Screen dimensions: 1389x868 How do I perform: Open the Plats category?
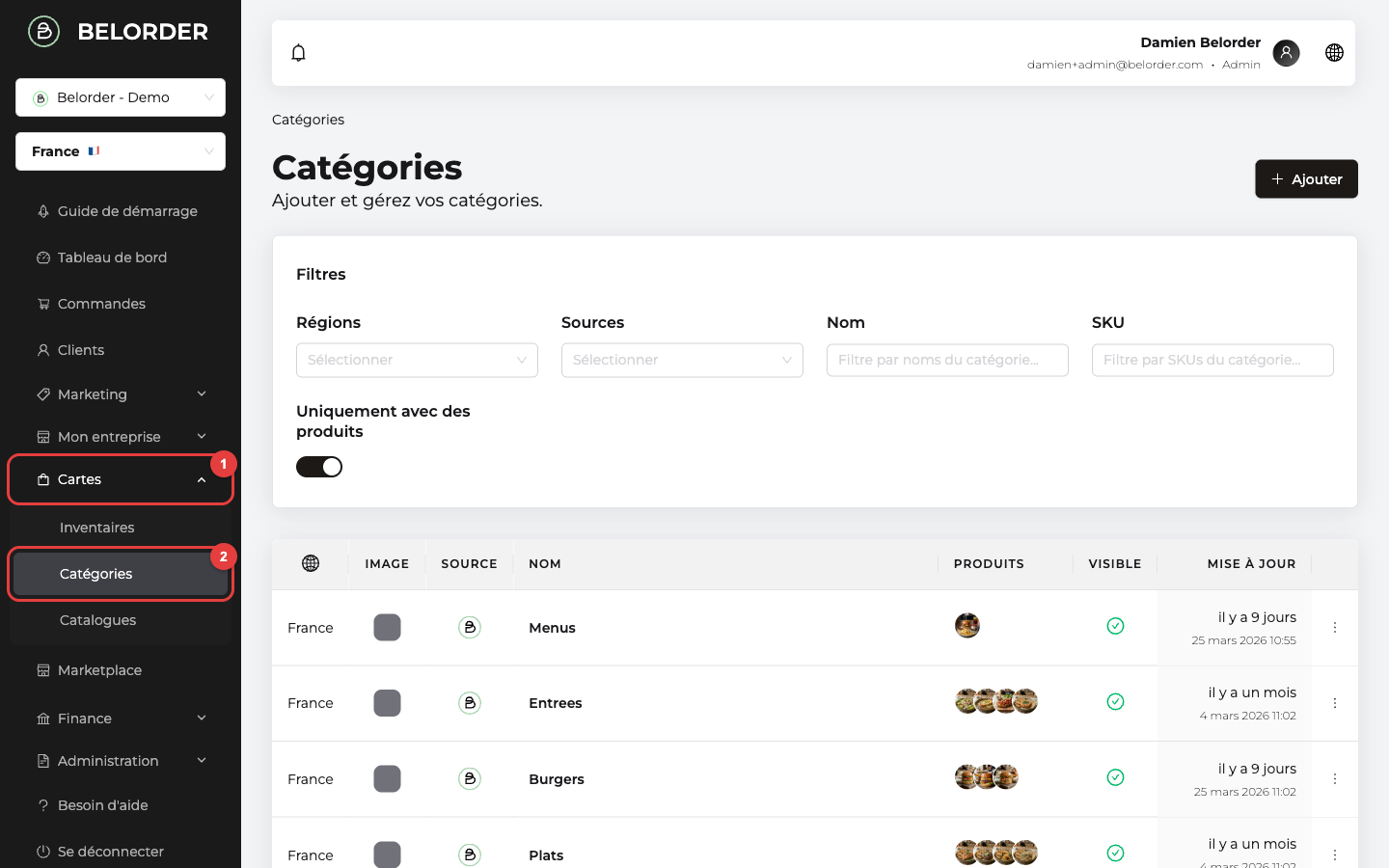point(546,855)
